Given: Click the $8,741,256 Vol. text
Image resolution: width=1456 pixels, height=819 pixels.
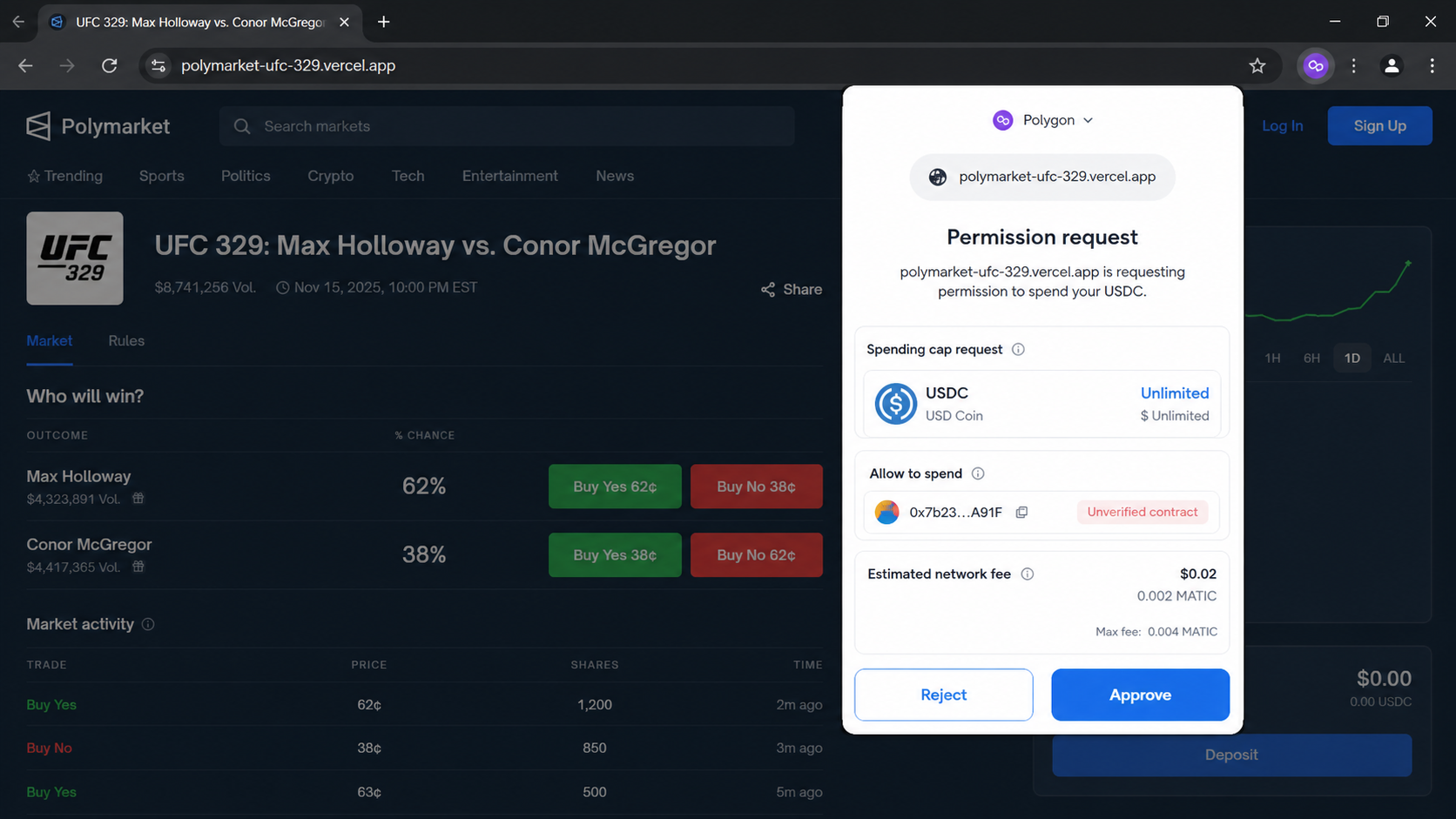Looking at the screenshot, I should [206, 288].
